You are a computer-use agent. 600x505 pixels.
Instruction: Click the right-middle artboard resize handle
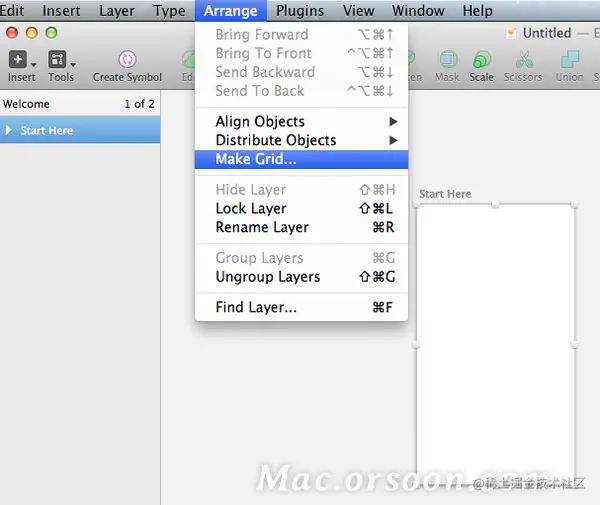click(x=574, y=345)
